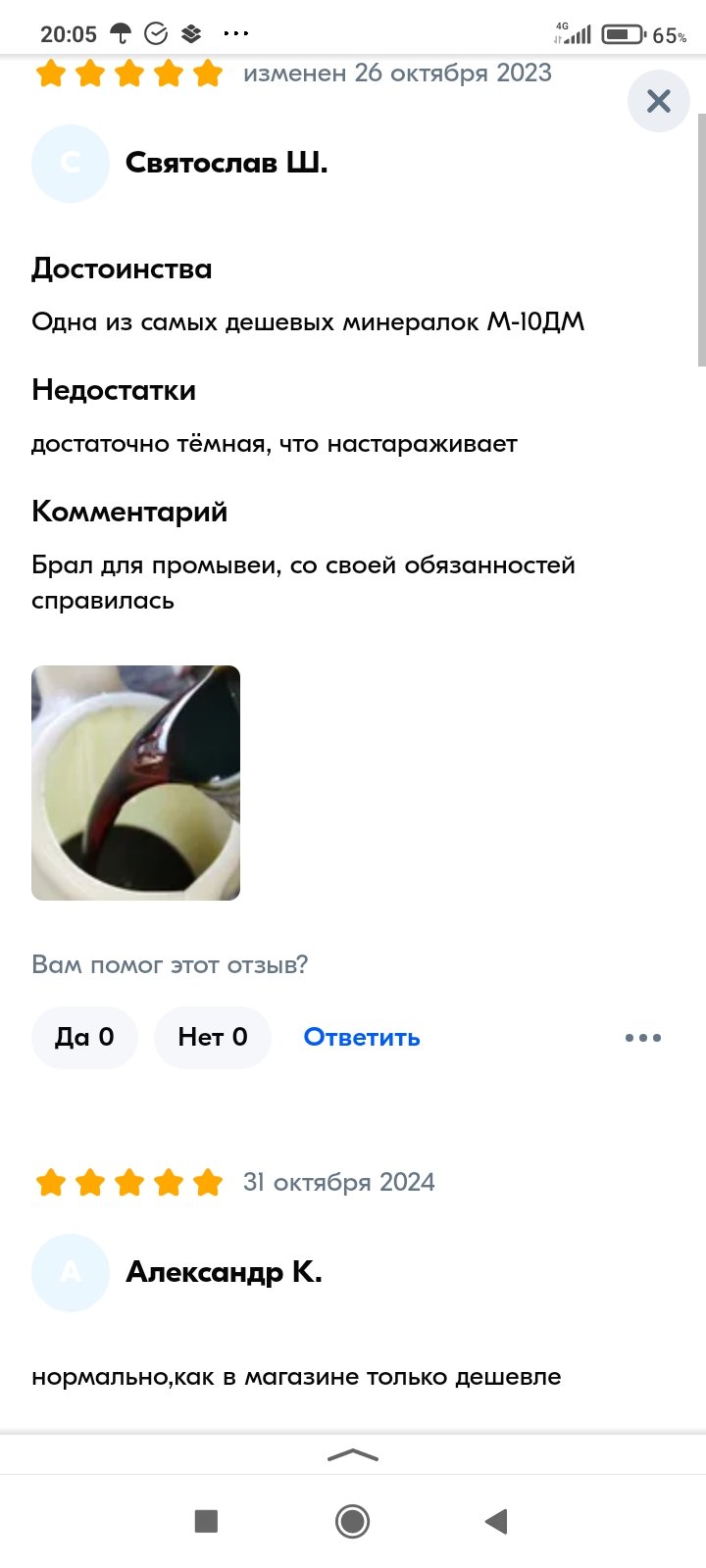706x1568 pixels.
Task: Open status bar three-dots notification overflow
Action: [x=236, y=34]
